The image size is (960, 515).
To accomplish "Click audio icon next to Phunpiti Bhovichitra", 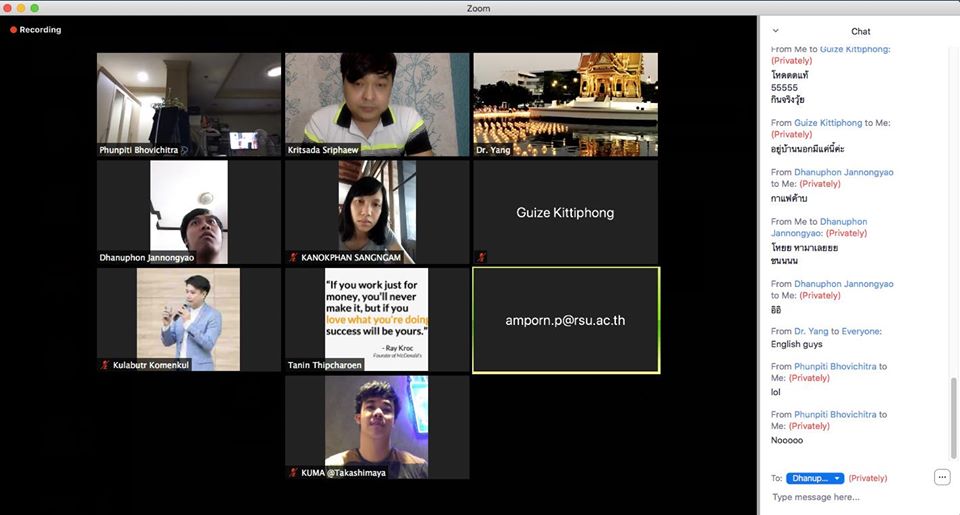I will pyautogui.click(x=185, y=150).
